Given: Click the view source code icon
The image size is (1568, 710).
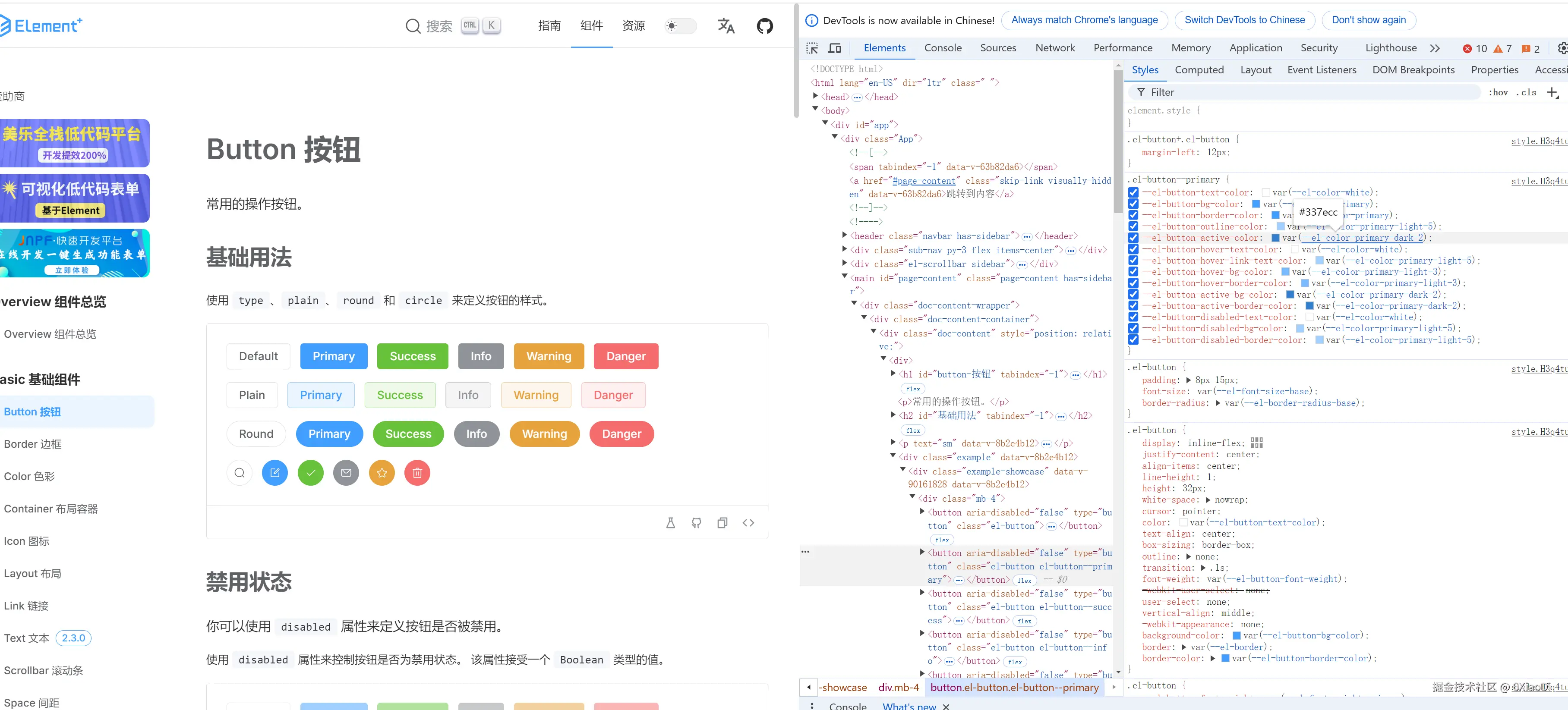Looking at the screenshot, I should click(x=748, y=523).
